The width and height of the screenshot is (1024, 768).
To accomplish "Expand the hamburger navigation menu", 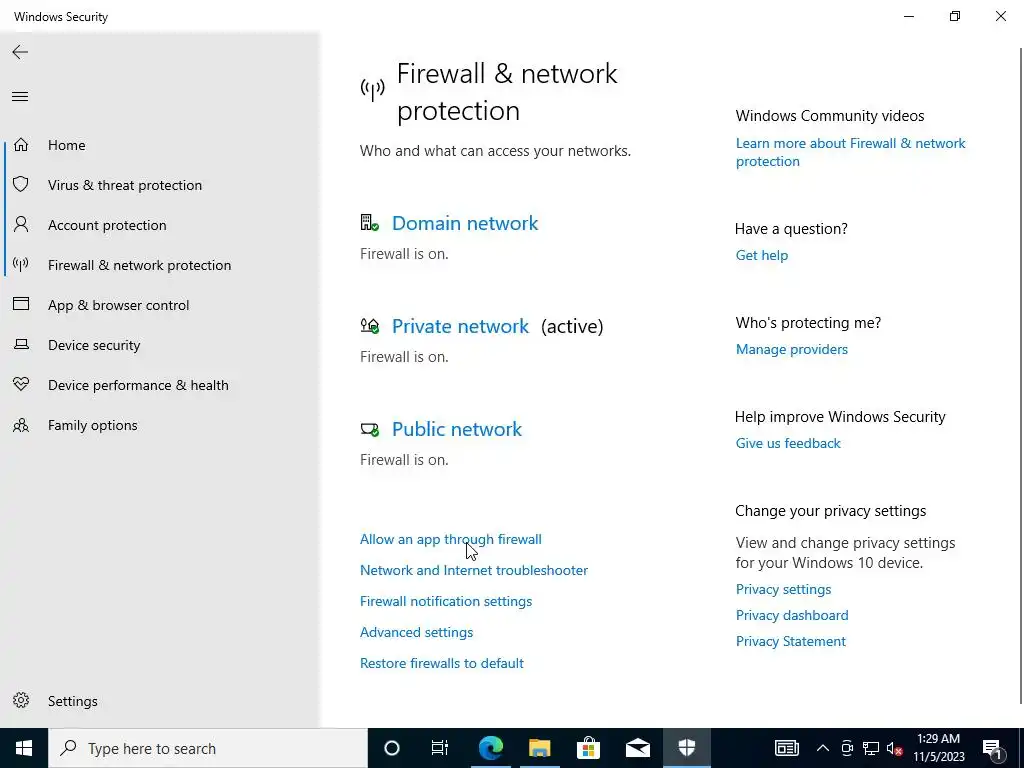I will tap(20, 97).
